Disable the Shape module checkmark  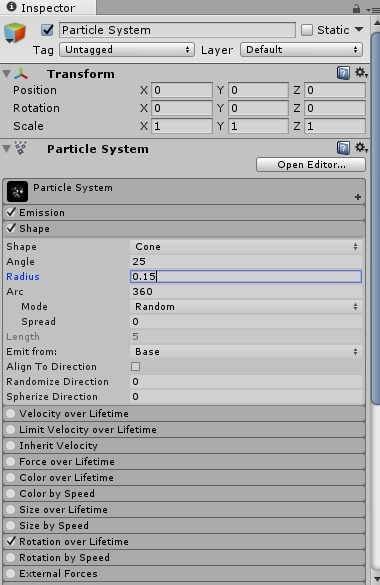11,228
